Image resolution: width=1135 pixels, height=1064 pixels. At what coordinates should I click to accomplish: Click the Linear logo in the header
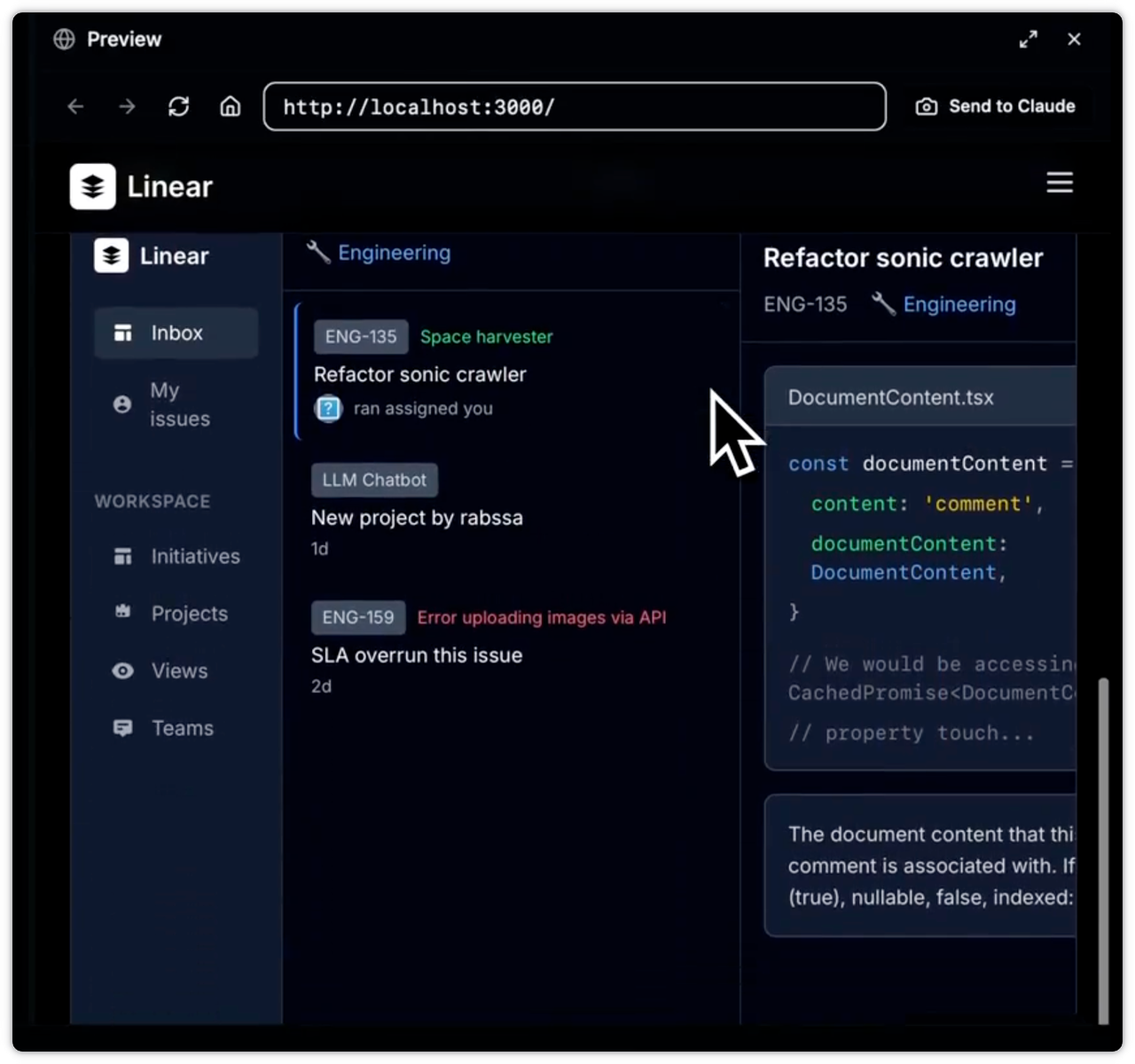93,186
